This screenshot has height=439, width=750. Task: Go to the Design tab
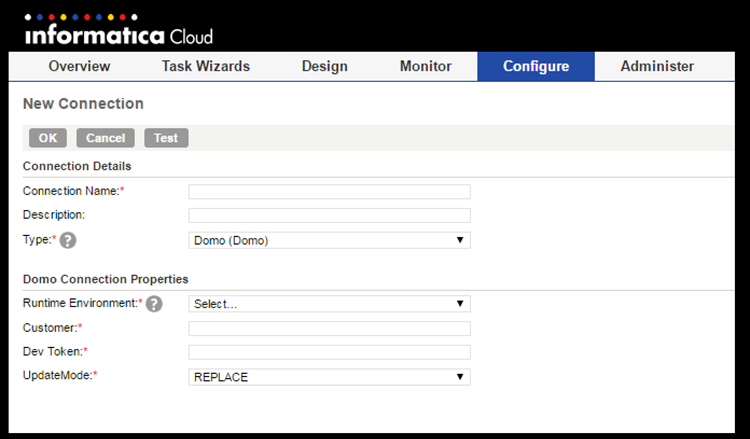pos(325,66)
